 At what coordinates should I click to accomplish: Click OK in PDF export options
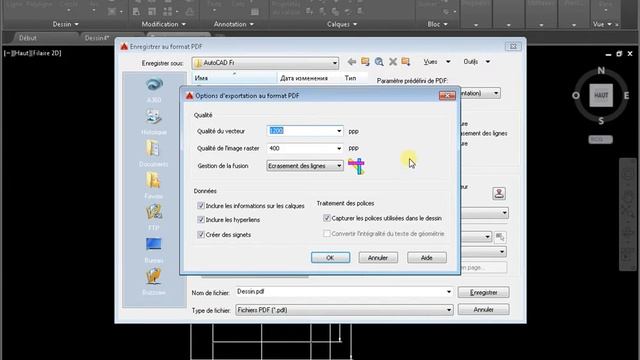(330, 258)
